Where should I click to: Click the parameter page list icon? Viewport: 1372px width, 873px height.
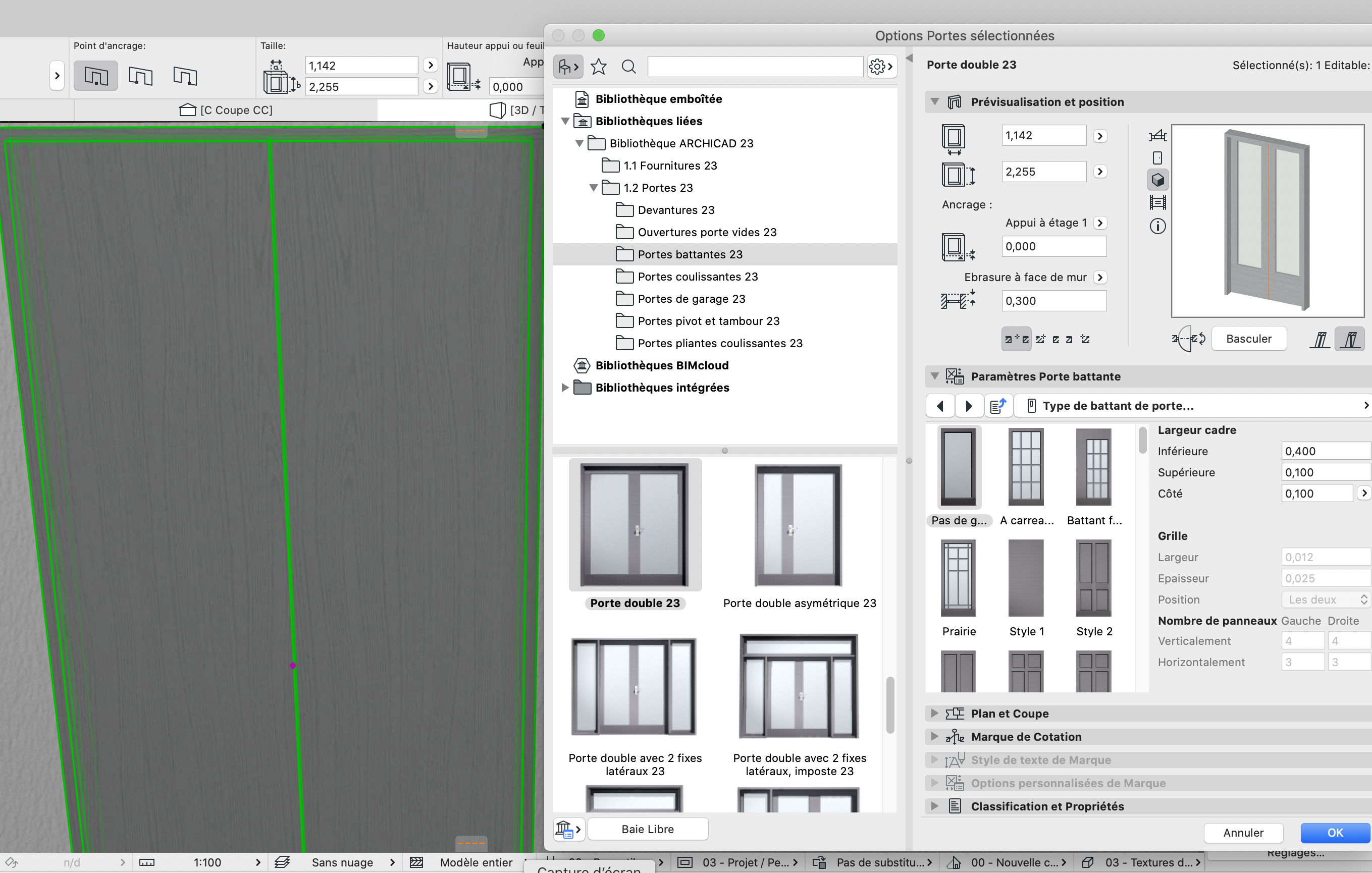tap(997, 405)
